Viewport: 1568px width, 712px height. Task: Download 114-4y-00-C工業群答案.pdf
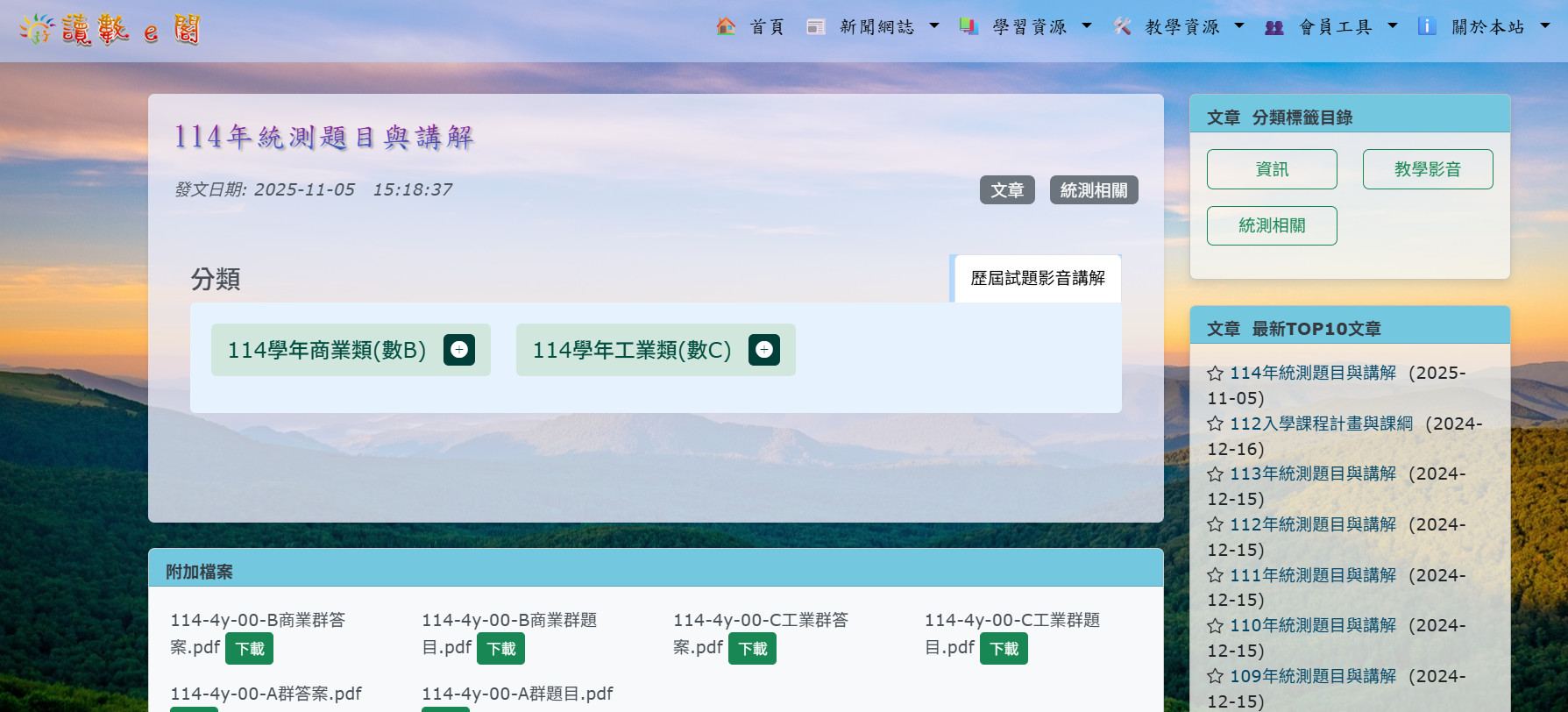753,649
